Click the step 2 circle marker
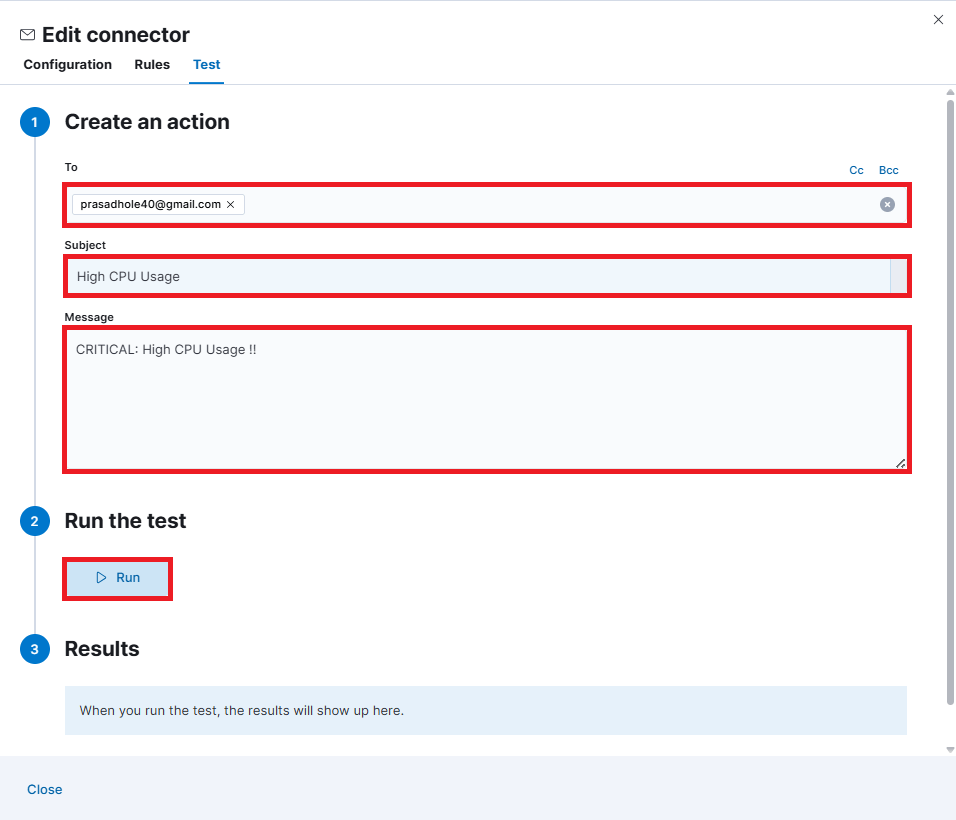Screen dimensions: 956x820 34,521
